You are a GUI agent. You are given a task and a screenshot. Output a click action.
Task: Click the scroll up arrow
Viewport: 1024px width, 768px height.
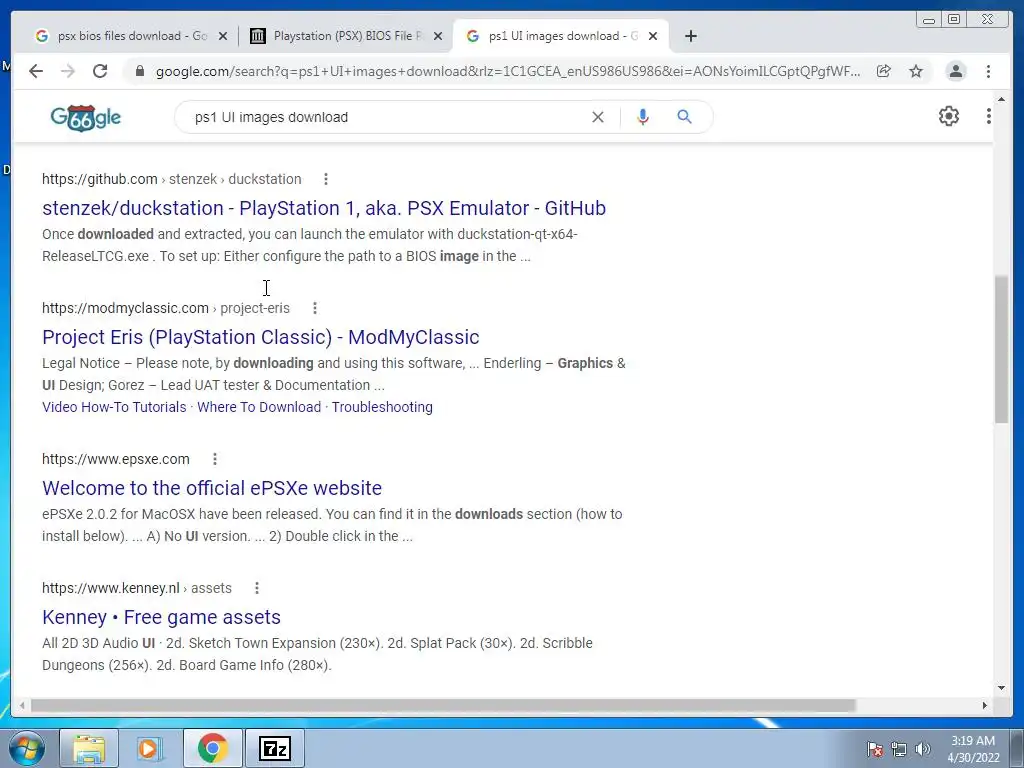[1002, 99]
